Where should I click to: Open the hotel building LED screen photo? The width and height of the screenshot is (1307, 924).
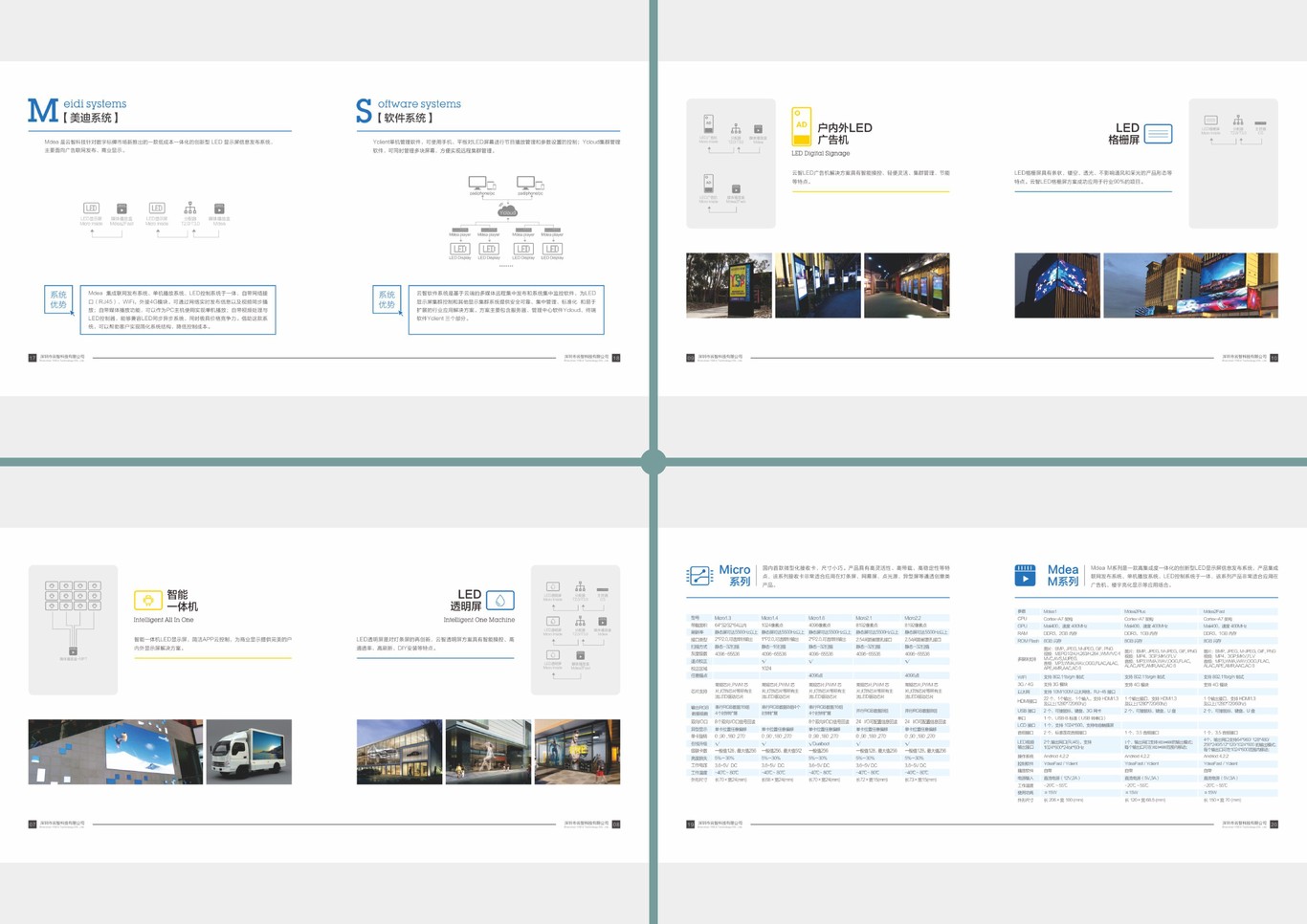pyautogui.click(x=1190, y=285)
